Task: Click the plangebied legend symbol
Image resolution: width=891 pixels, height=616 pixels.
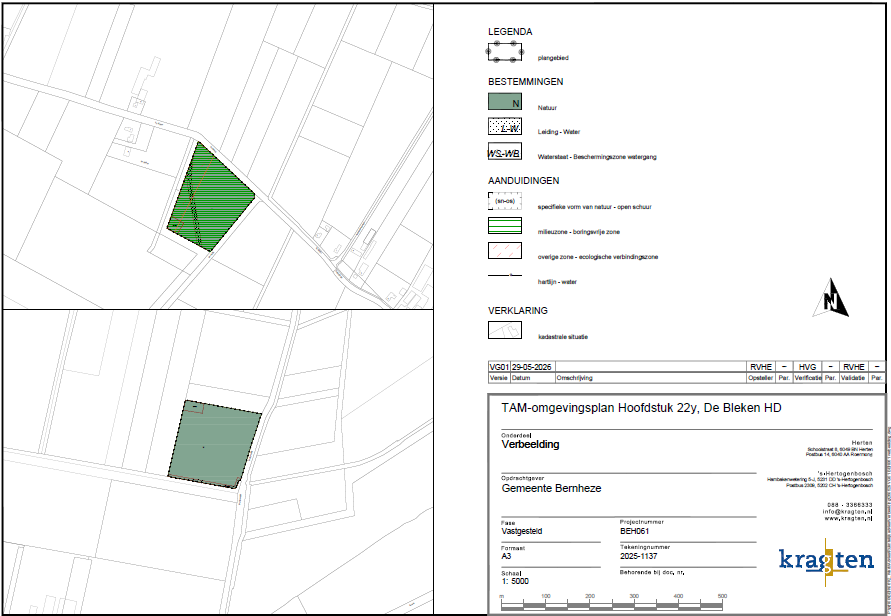Action: [505, 52]
